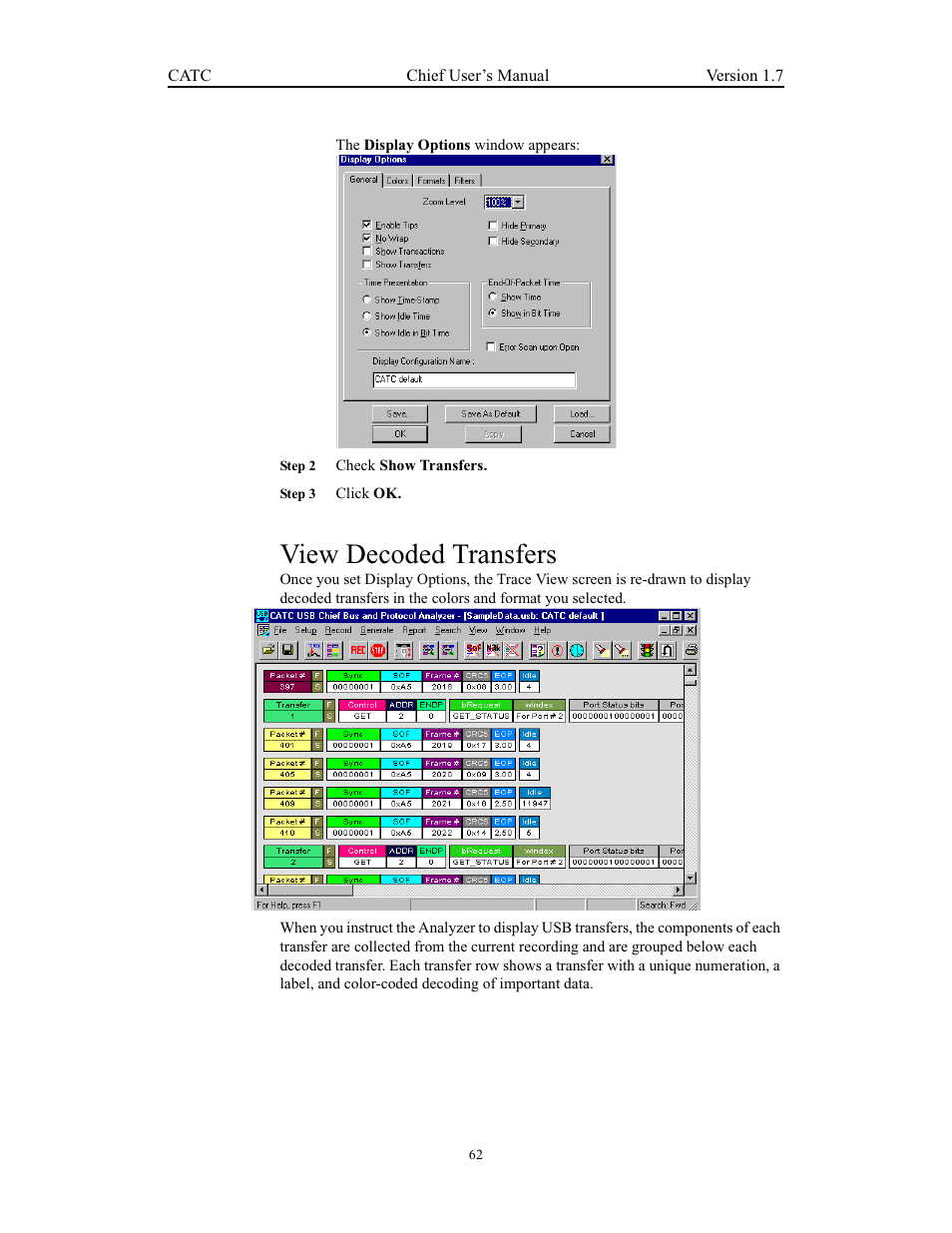Click the red circle error report icon
The image size is (952, 1233).
click(557, 650)
